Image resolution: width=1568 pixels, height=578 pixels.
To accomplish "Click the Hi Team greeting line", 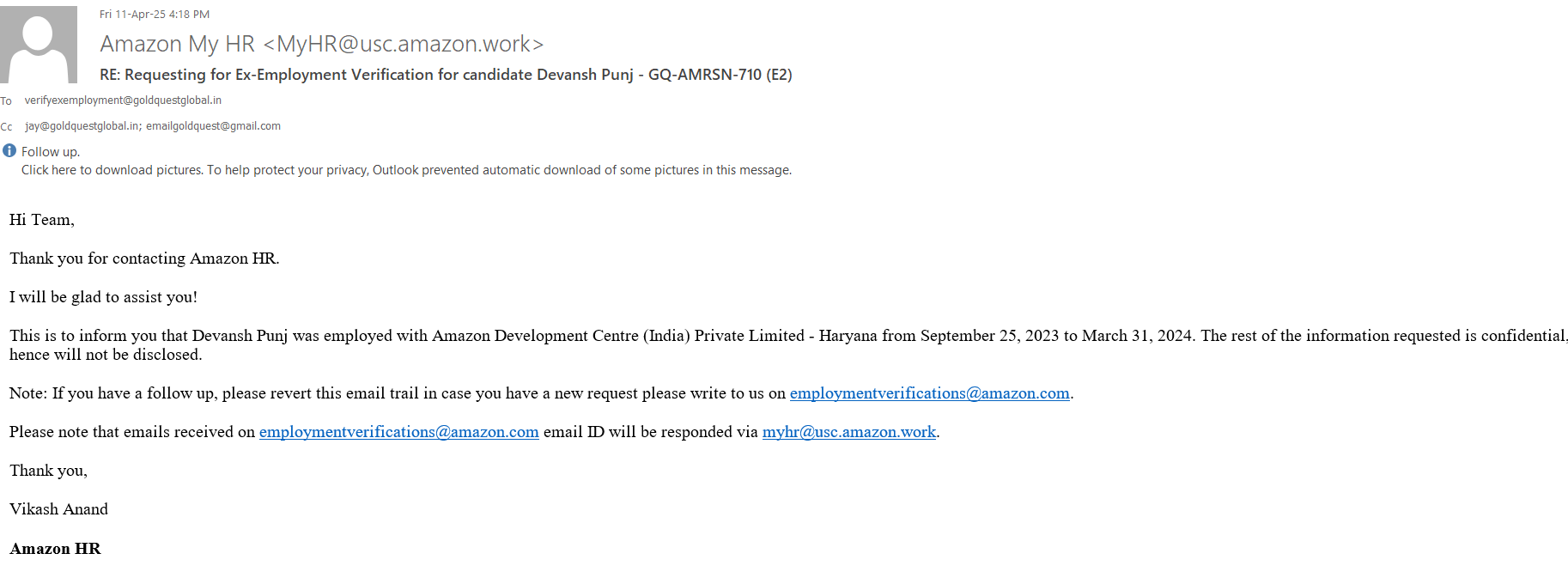I will point(42,220).
